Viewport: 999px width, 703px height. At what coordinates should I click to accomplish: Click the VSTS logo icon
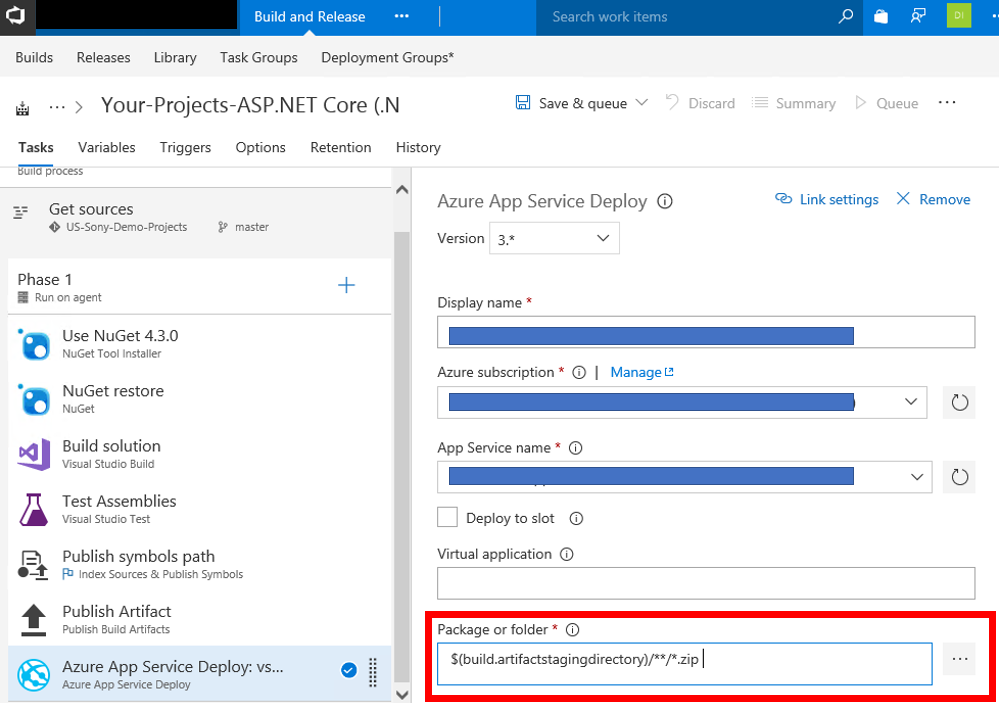coord(15,15)
